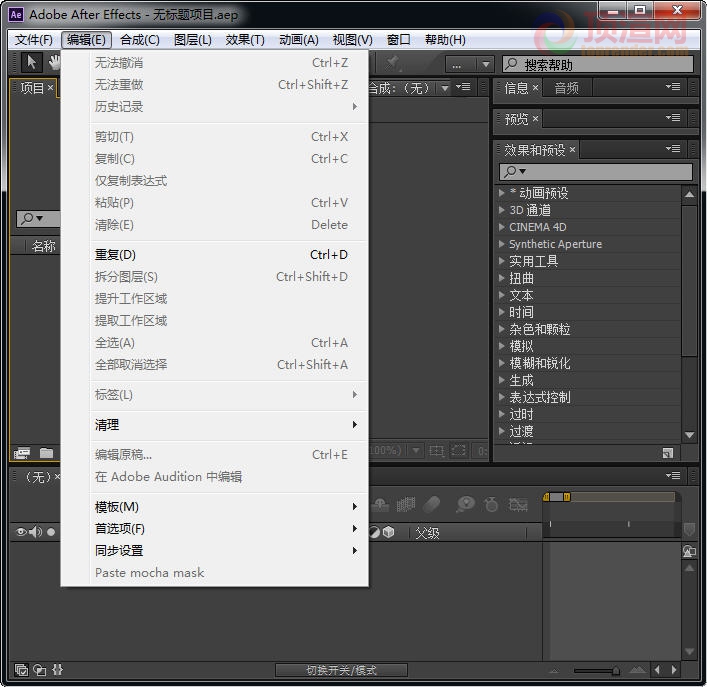
Task: Select the Hand tool
Action: click(55, 63)
